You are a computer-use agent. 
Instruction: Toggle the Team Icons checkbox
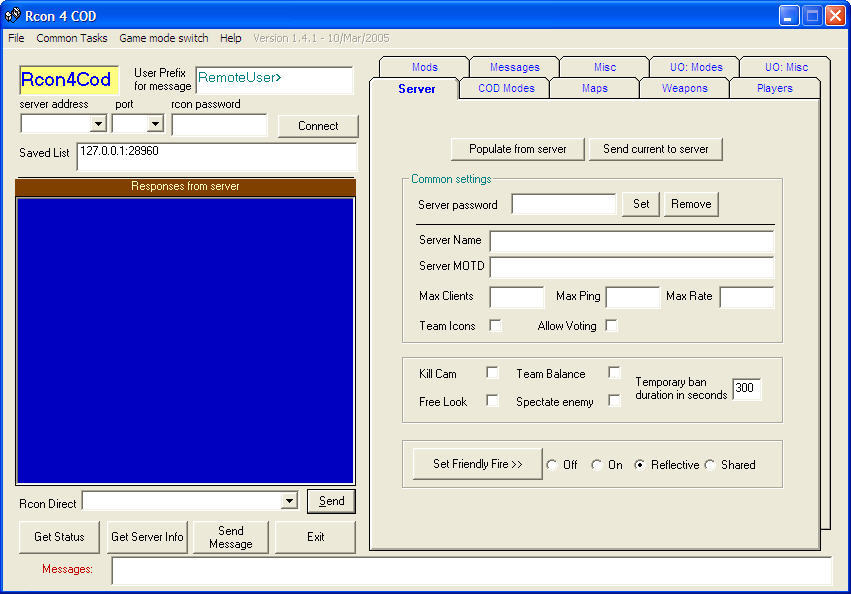[495, 325]
